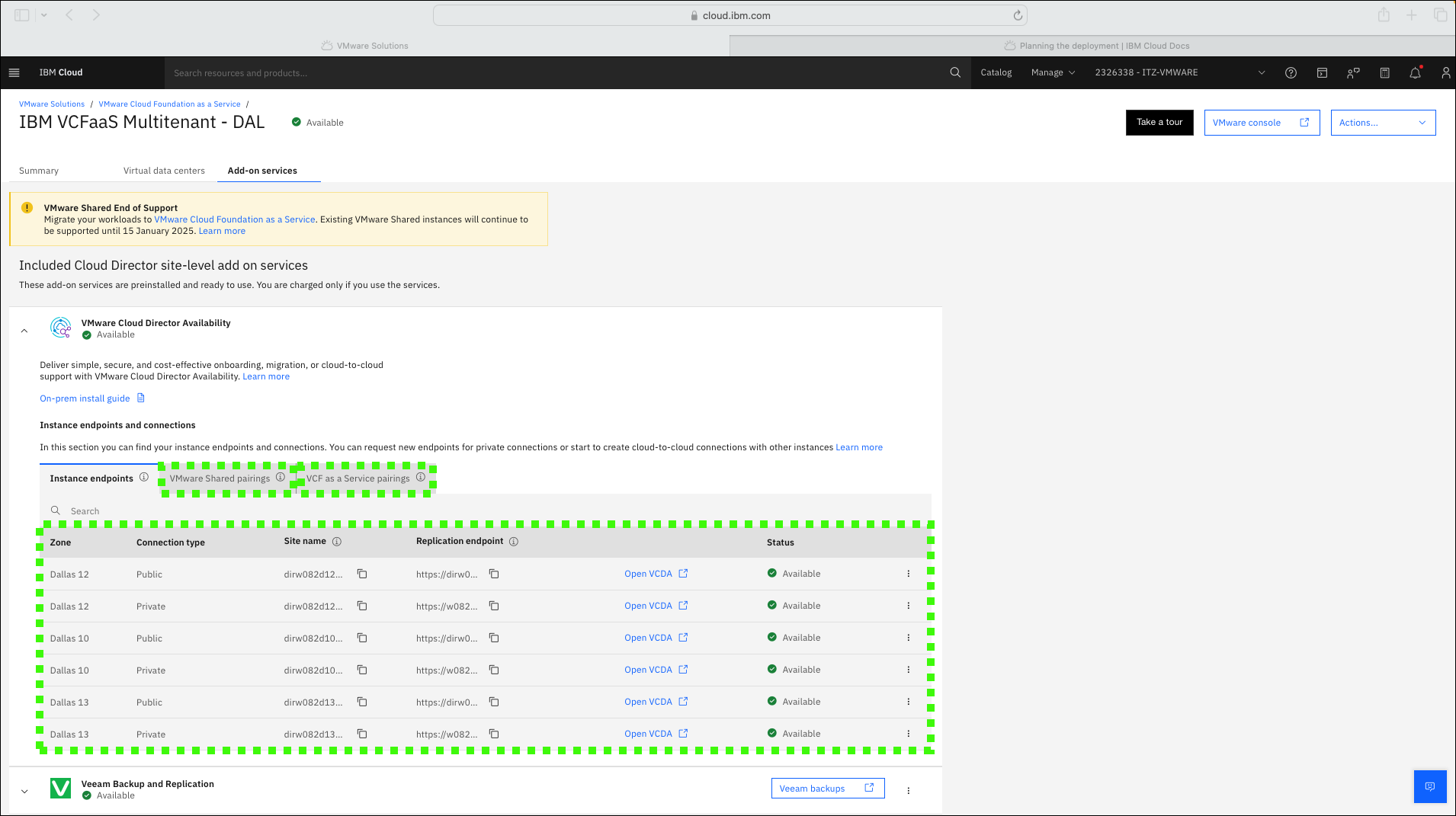This screenshot has width=1456, height=816.
Task: Switch to Virtual data centers tab
Action: [164, 171]
